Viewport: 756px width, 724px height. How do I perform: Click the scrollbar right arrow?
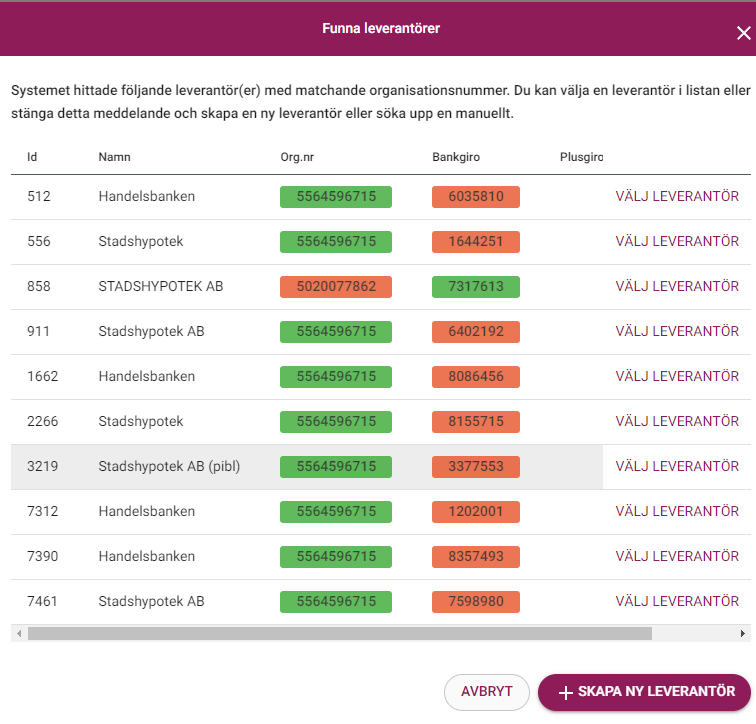pos(743,633)
